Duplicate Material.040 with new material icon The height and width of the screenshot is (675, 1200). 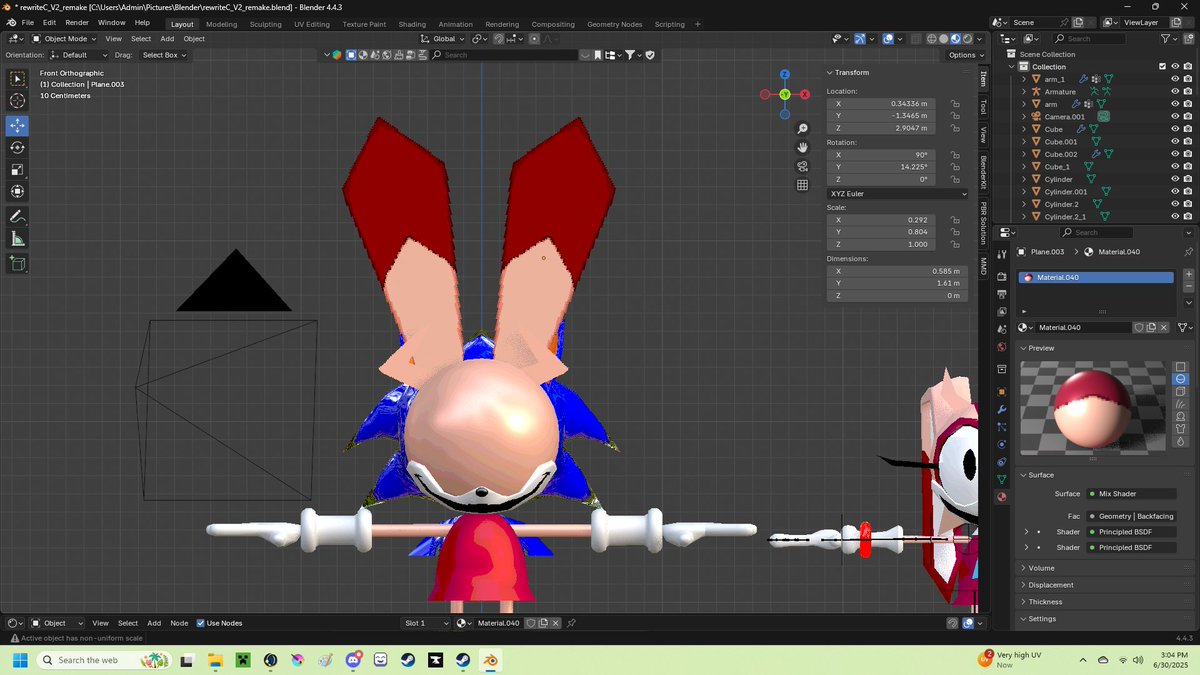1151,327
